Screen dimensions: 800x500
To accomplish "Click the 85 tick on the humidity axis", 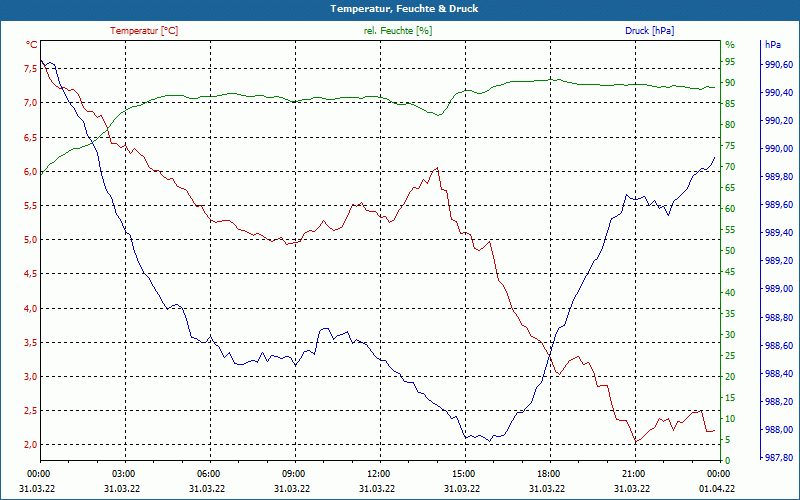I will coord(730,104).
